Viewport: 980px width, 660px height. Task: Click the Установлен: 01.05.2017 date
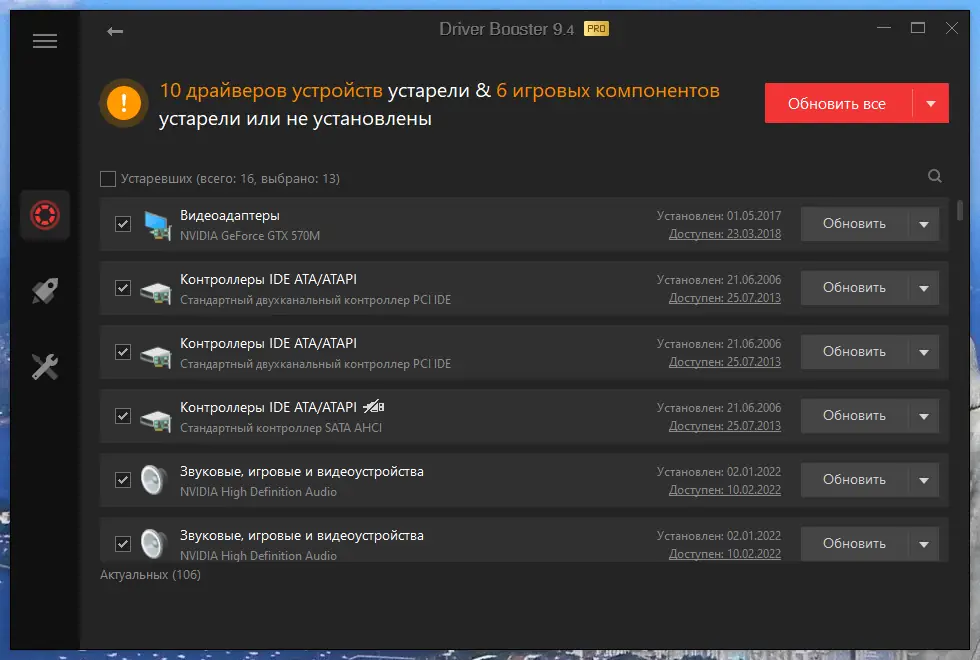coord(719,216)
